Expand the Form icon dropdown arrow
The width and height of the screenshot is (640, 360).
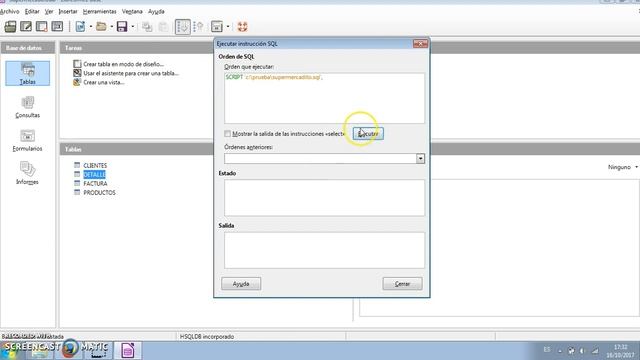tap(228, 27)
